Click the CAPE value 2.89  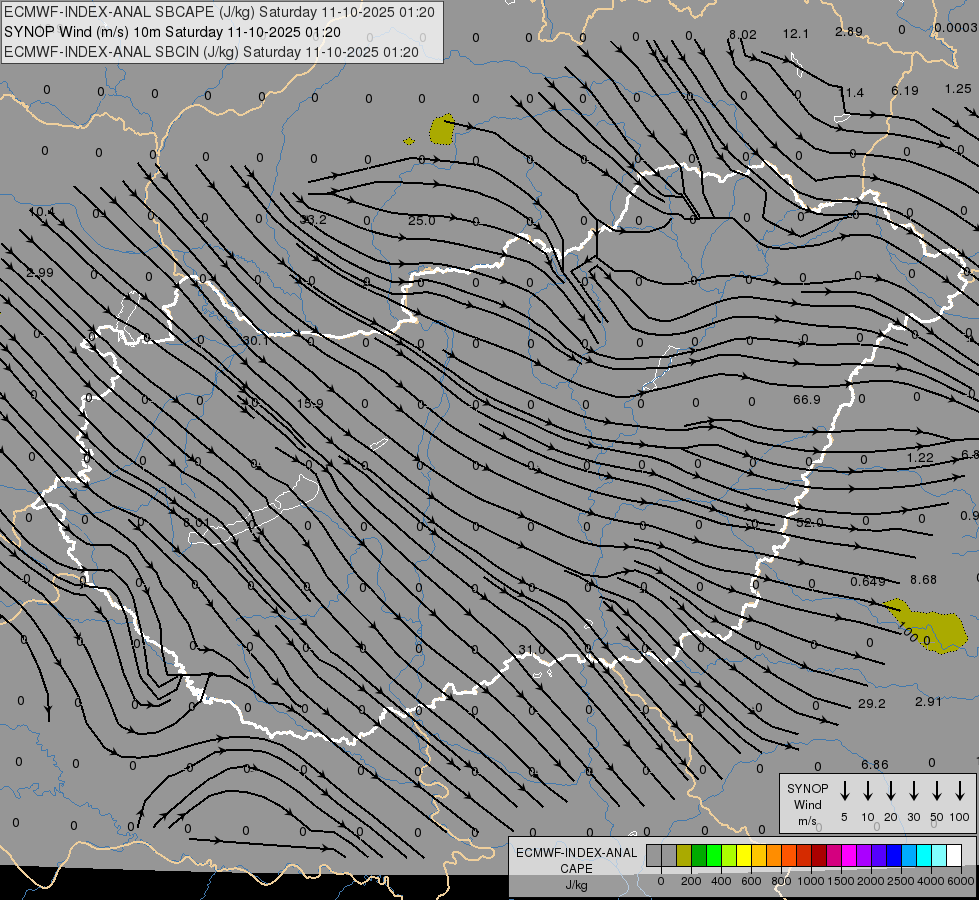point(849,32)
